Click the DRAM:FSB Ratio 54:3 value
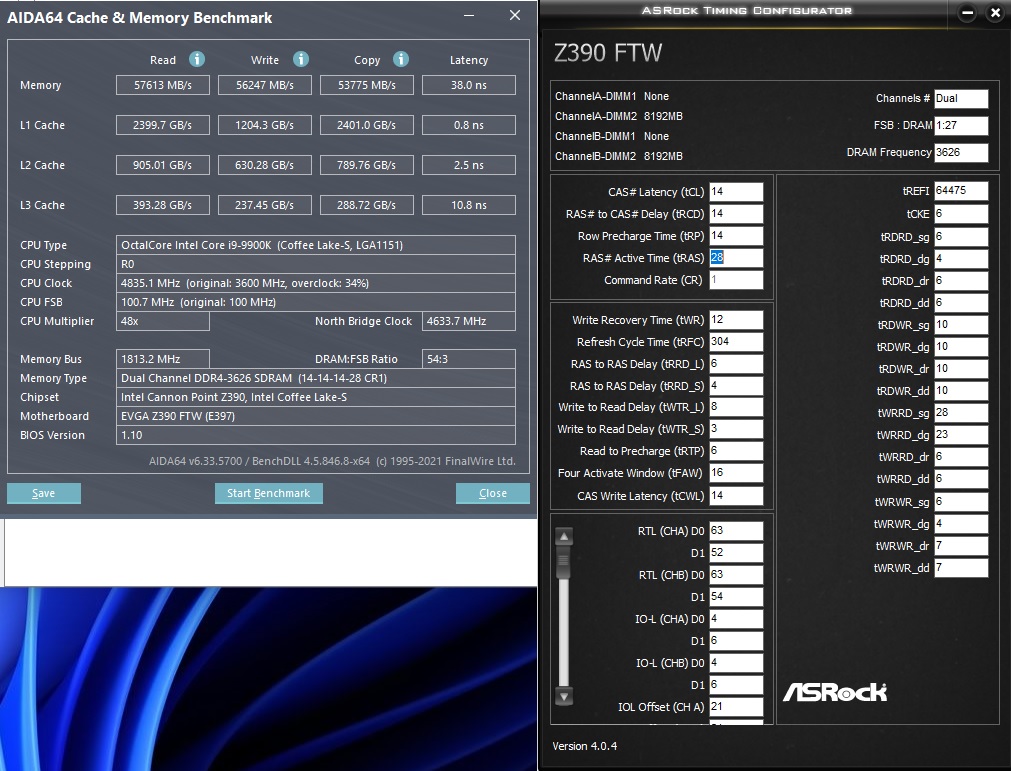Screen dimensions: 1011x771 (469, 359)
